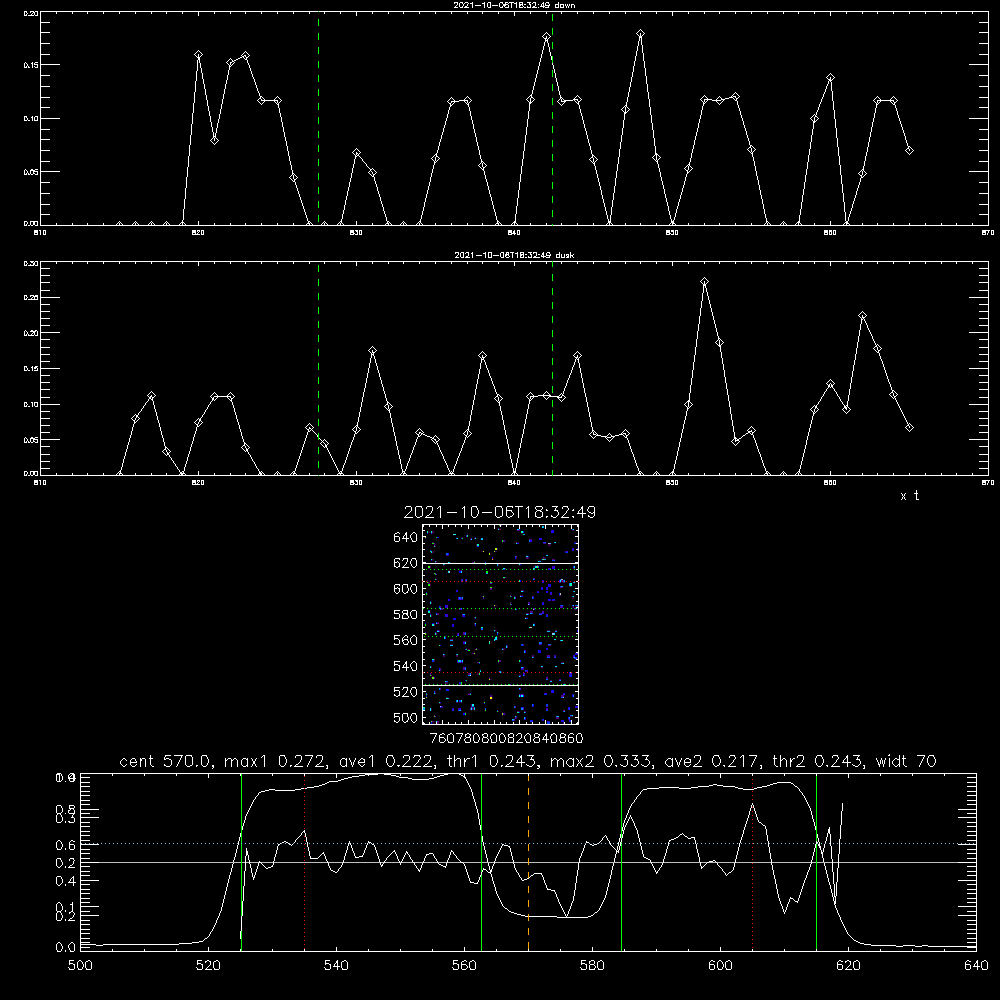Click the green vertical line near 585 in the bottom plot
Image resolution: width=1000 pixels, height=1000 pixels.
[621, 862]
